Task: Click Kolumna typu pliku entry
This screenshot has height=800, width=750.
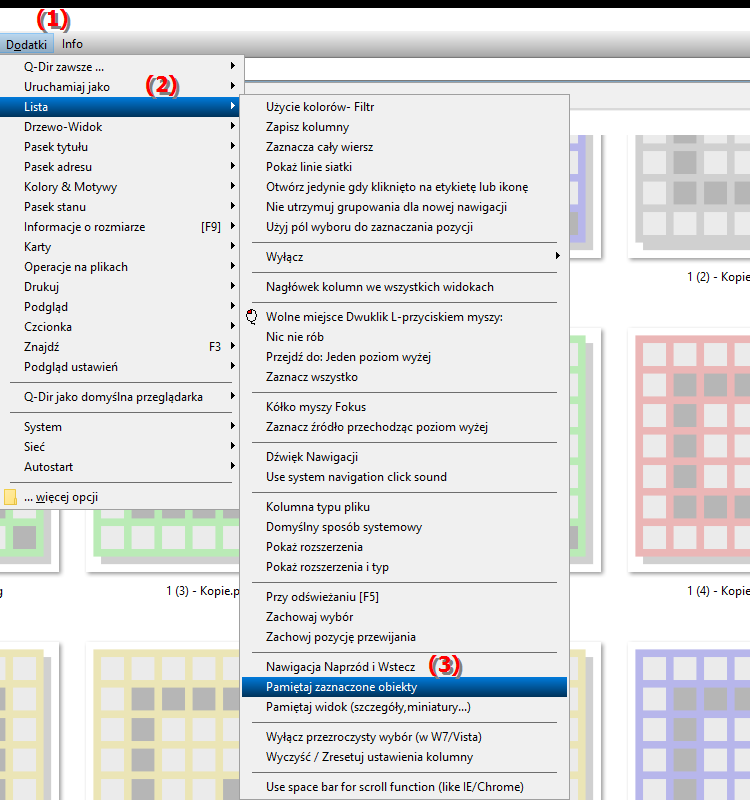Action: tap(404, 507)
